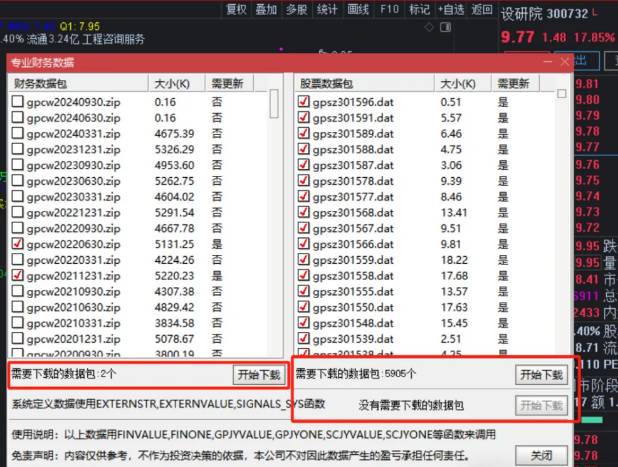Check the gpcw20240930.zip checkbox
This screenshot has width=618, height=467.
coord(17,102)
